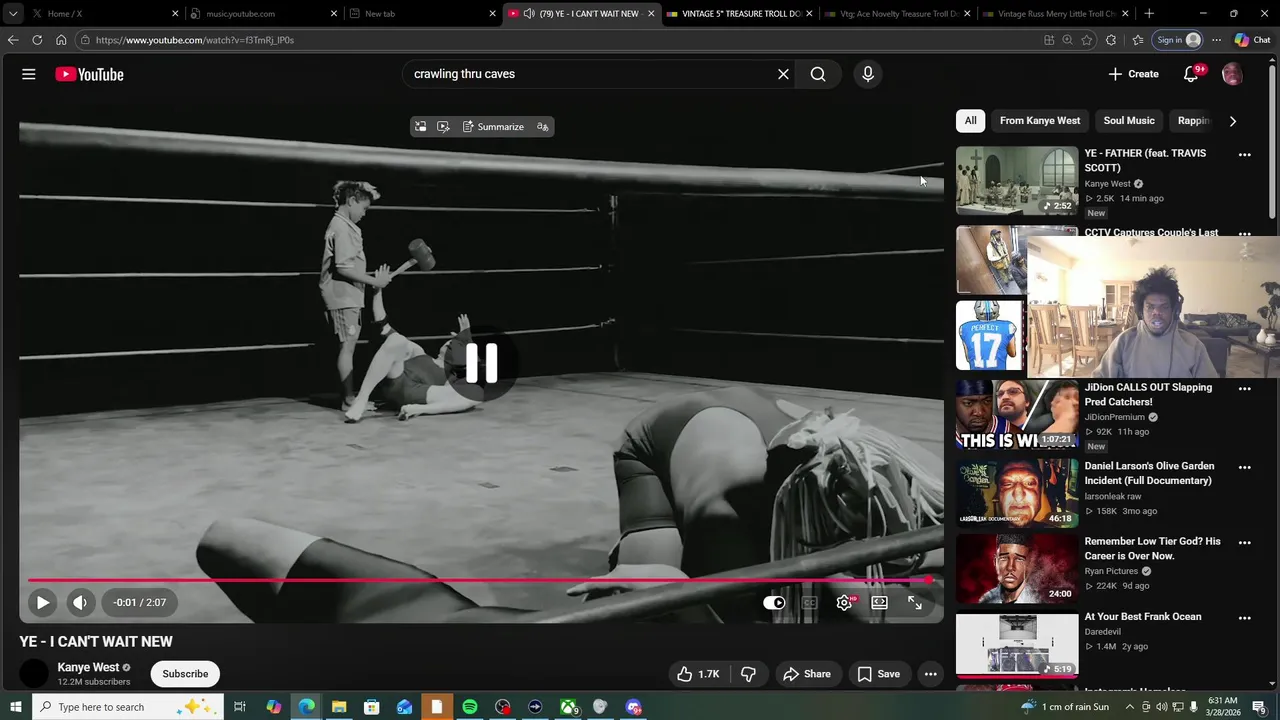Click the YouTube URL address bar
Viewport: 1280px width, 720px height.
[560, 40]
